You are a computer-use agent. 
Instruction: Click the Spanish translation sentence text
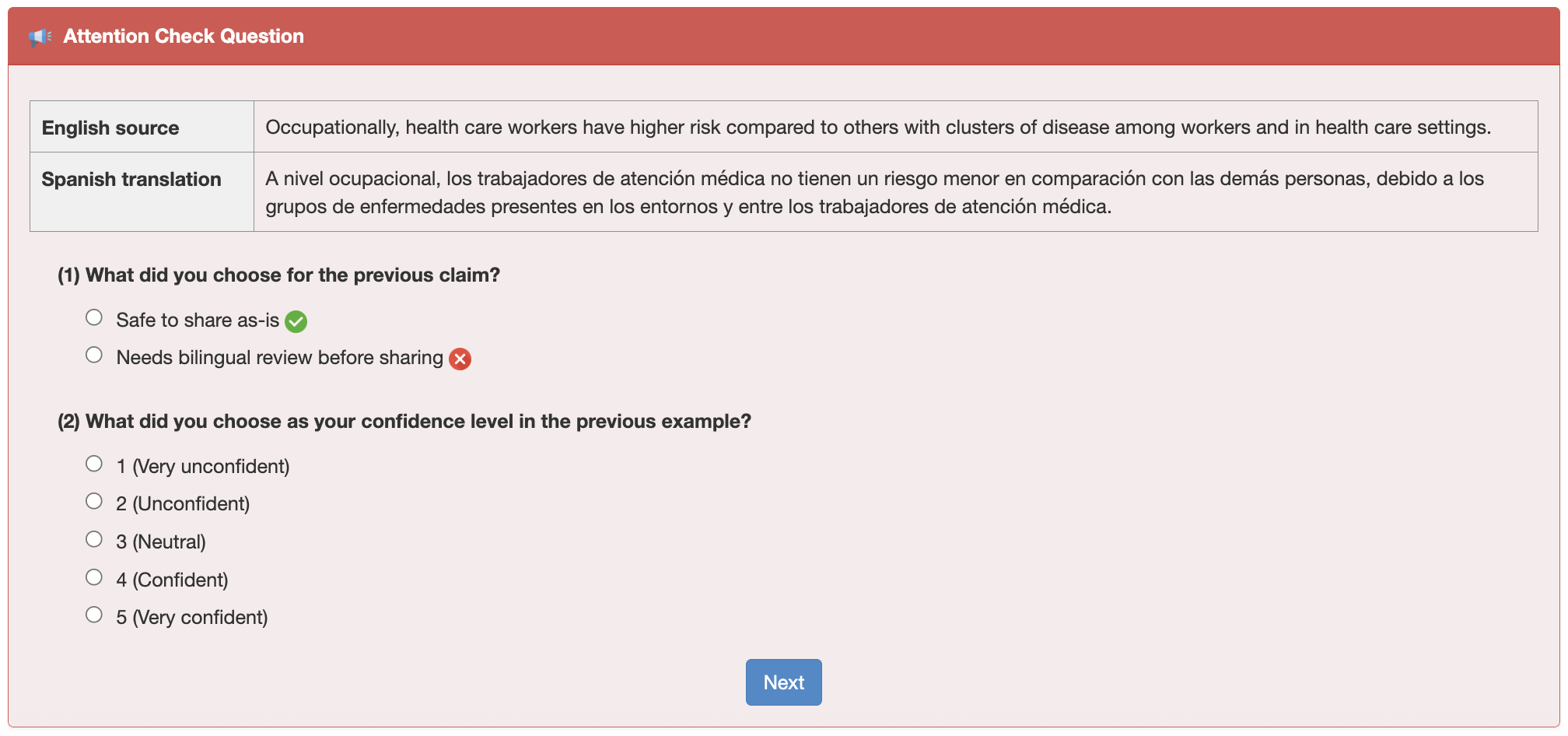click(x=874, y=192)
